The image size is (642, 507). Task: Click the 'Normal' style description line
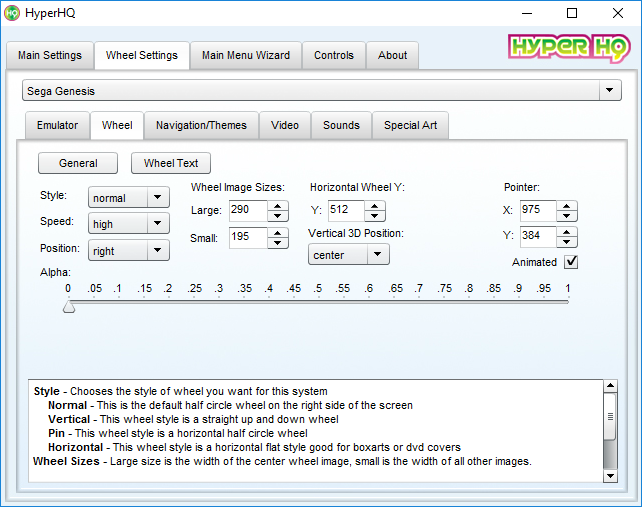(230, 405)
